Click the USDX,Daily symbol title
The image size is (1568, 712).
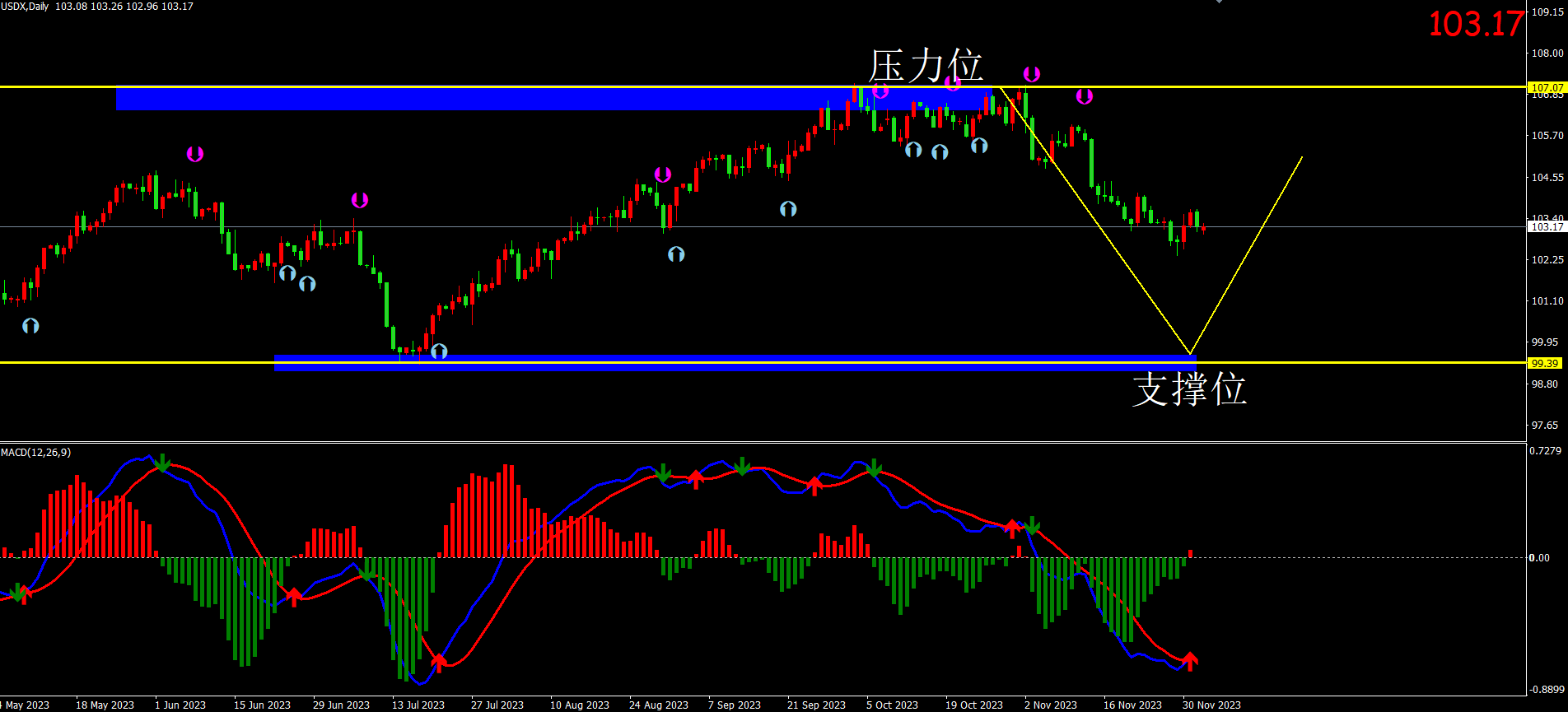25,7
